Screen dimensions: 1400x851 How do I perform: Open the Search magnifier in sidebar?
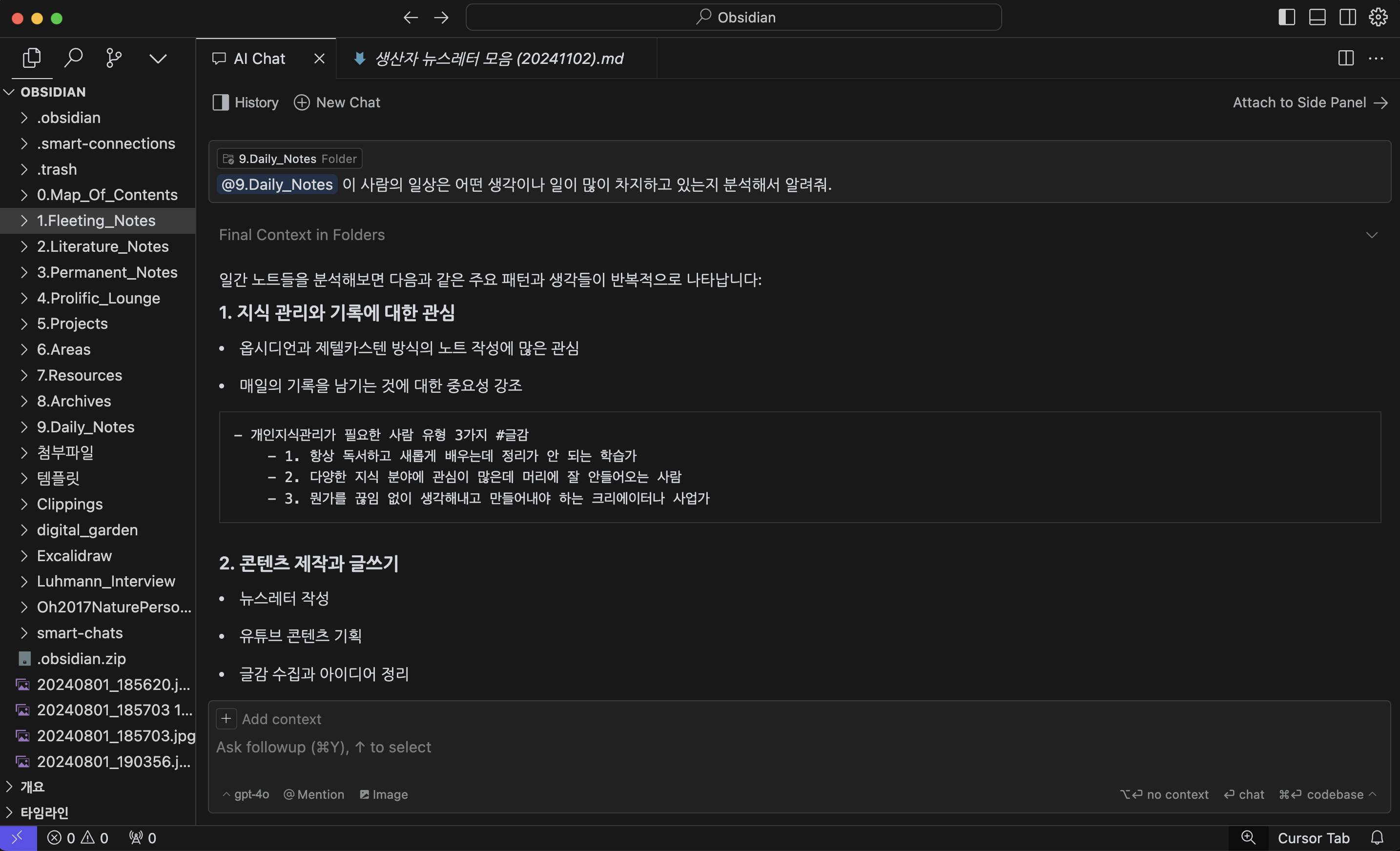(73, 58)
